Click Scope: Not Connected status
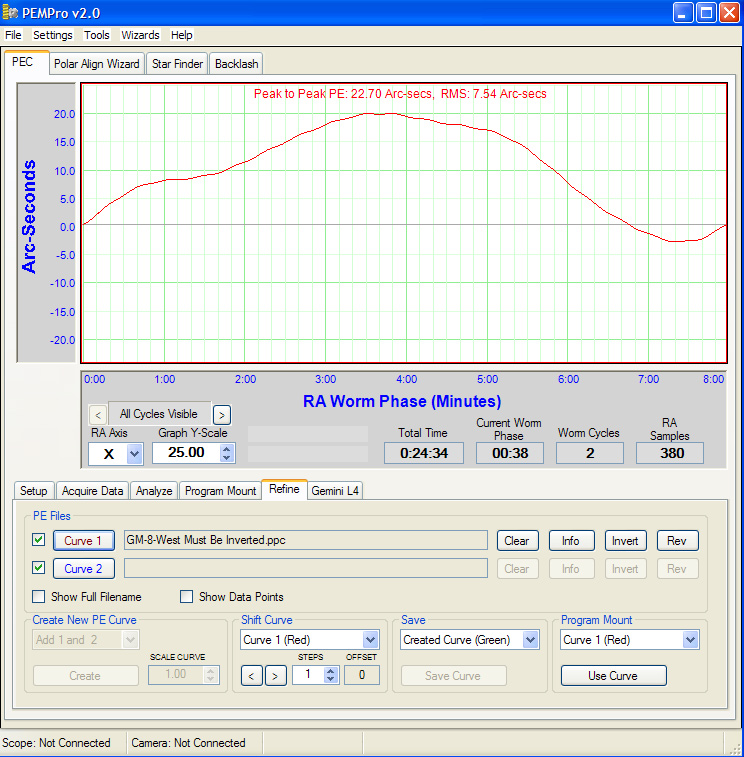Viewport: 744px width, 757px height. [x=56, y=743]
